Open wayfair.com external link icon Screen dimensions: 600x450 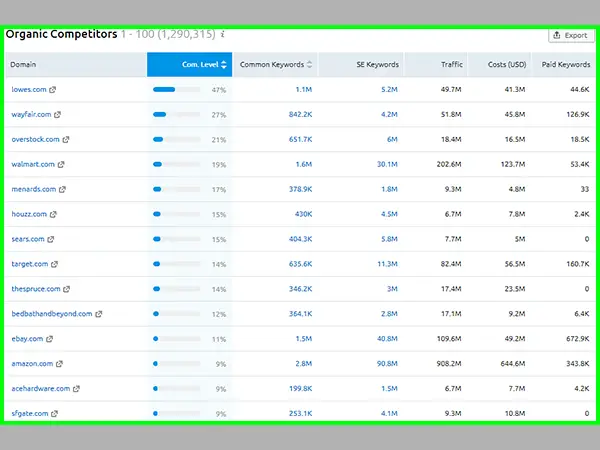pyautogui.click(x=57, y=114)
